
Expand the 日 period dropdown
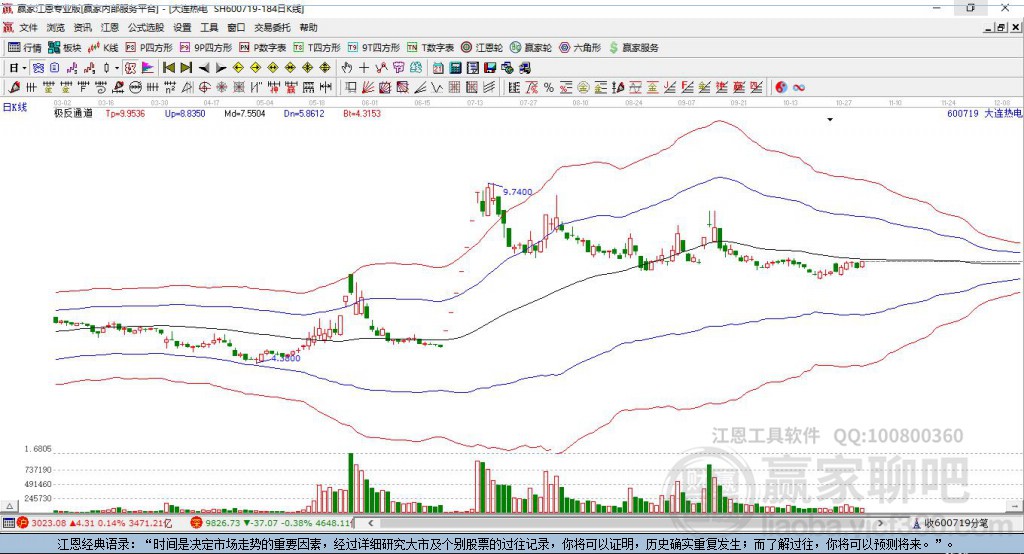click(x=24, y=68)
